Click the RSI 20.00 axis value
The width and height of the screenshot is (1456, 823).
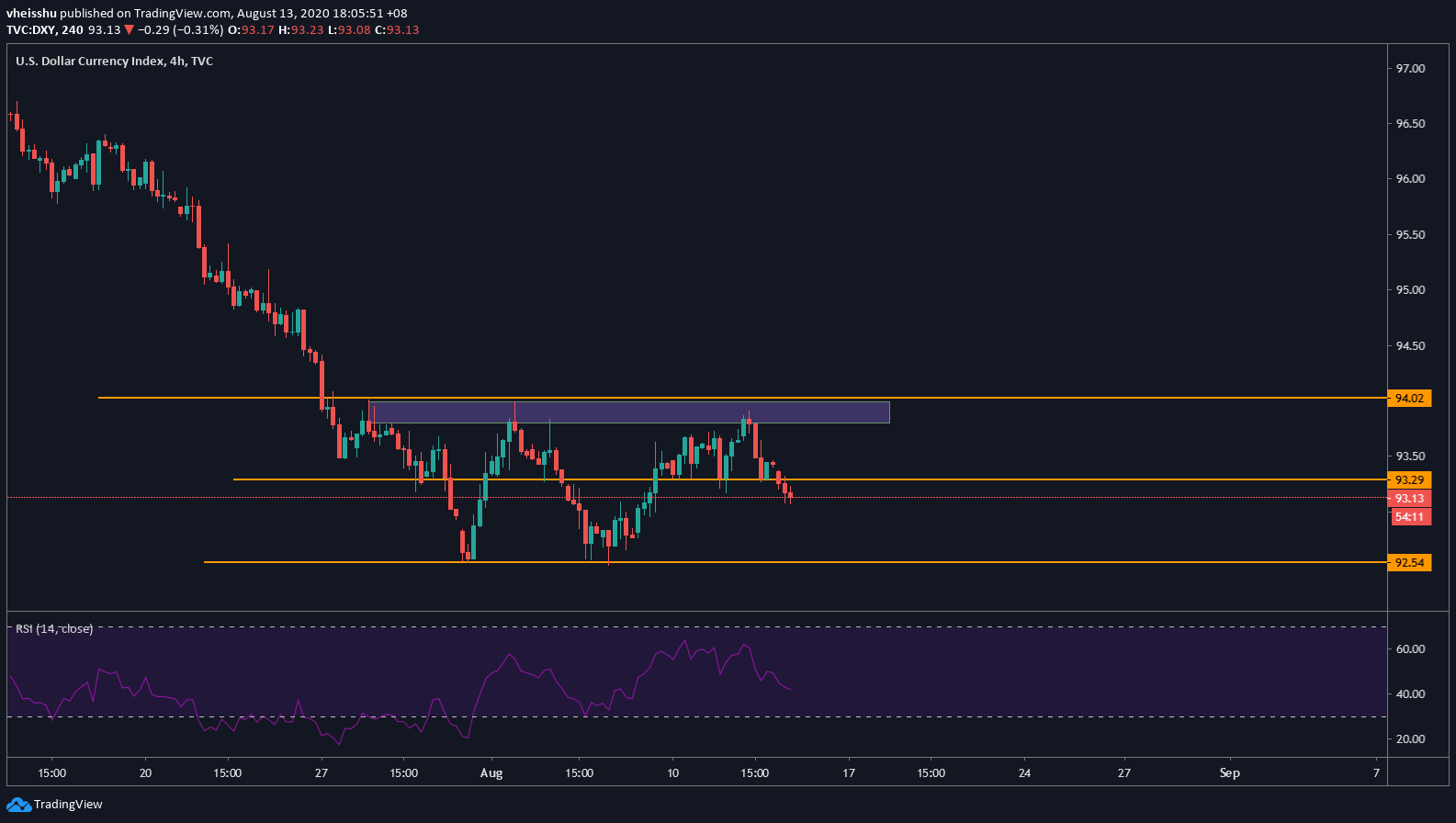(x=1410, y=739)
